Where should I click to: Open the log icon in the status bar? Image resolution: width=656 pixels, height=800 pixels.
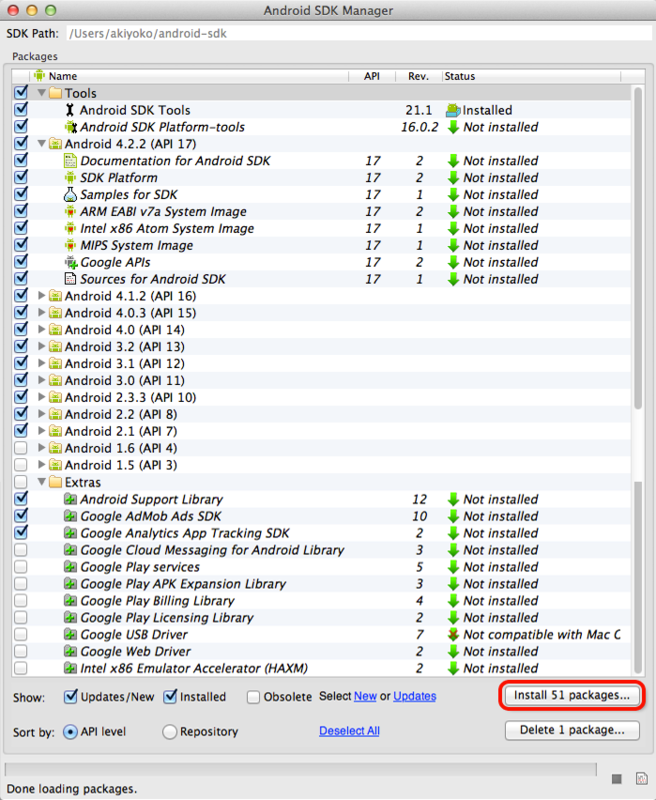tap(641, 779)
